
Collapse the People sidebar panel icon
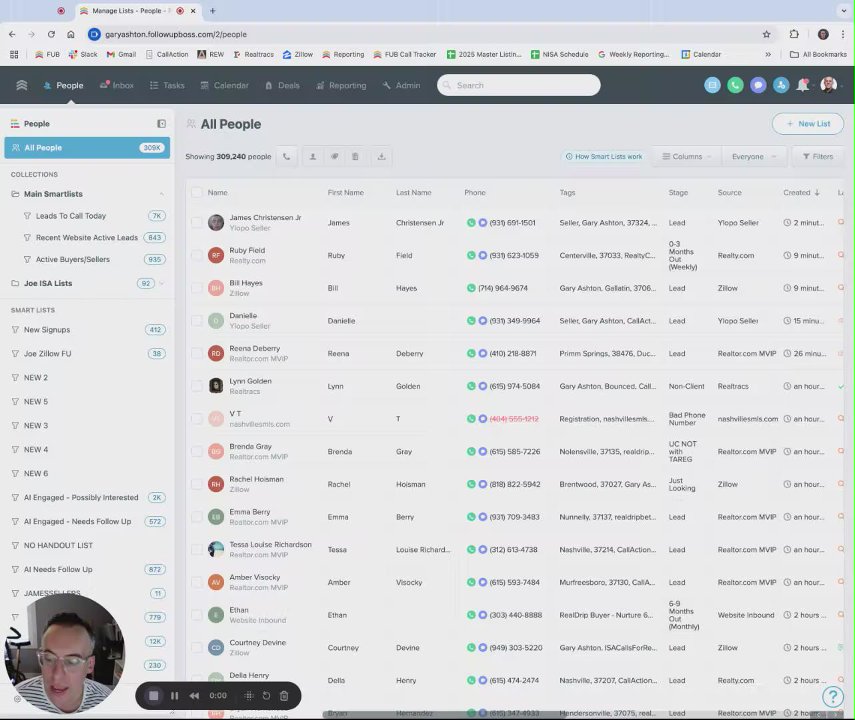click(161, 124)
